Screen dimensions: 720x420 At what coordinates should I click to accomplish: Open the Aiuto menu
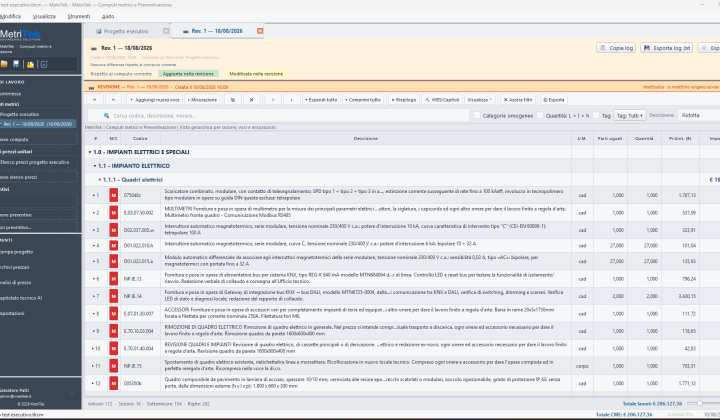coord(108,16)
